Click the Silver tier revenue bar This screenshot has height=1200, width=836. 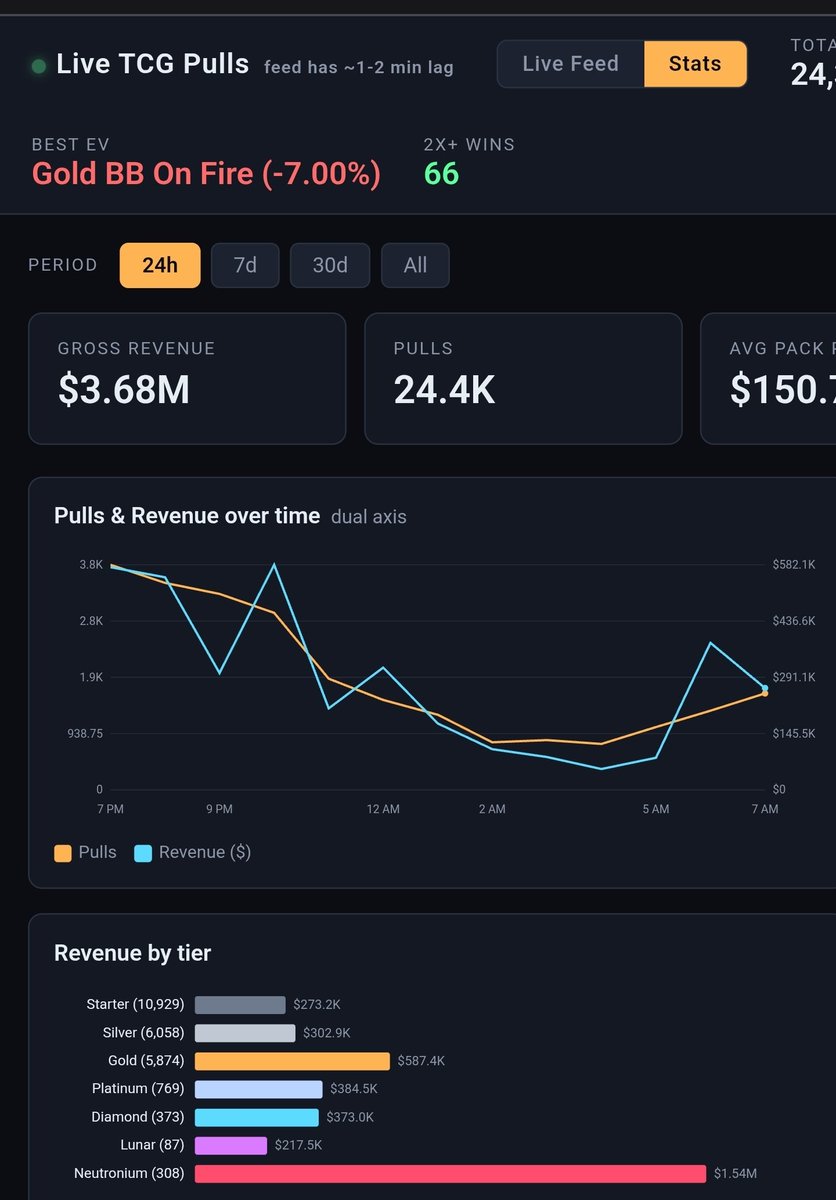click(x=245, y=1033)
